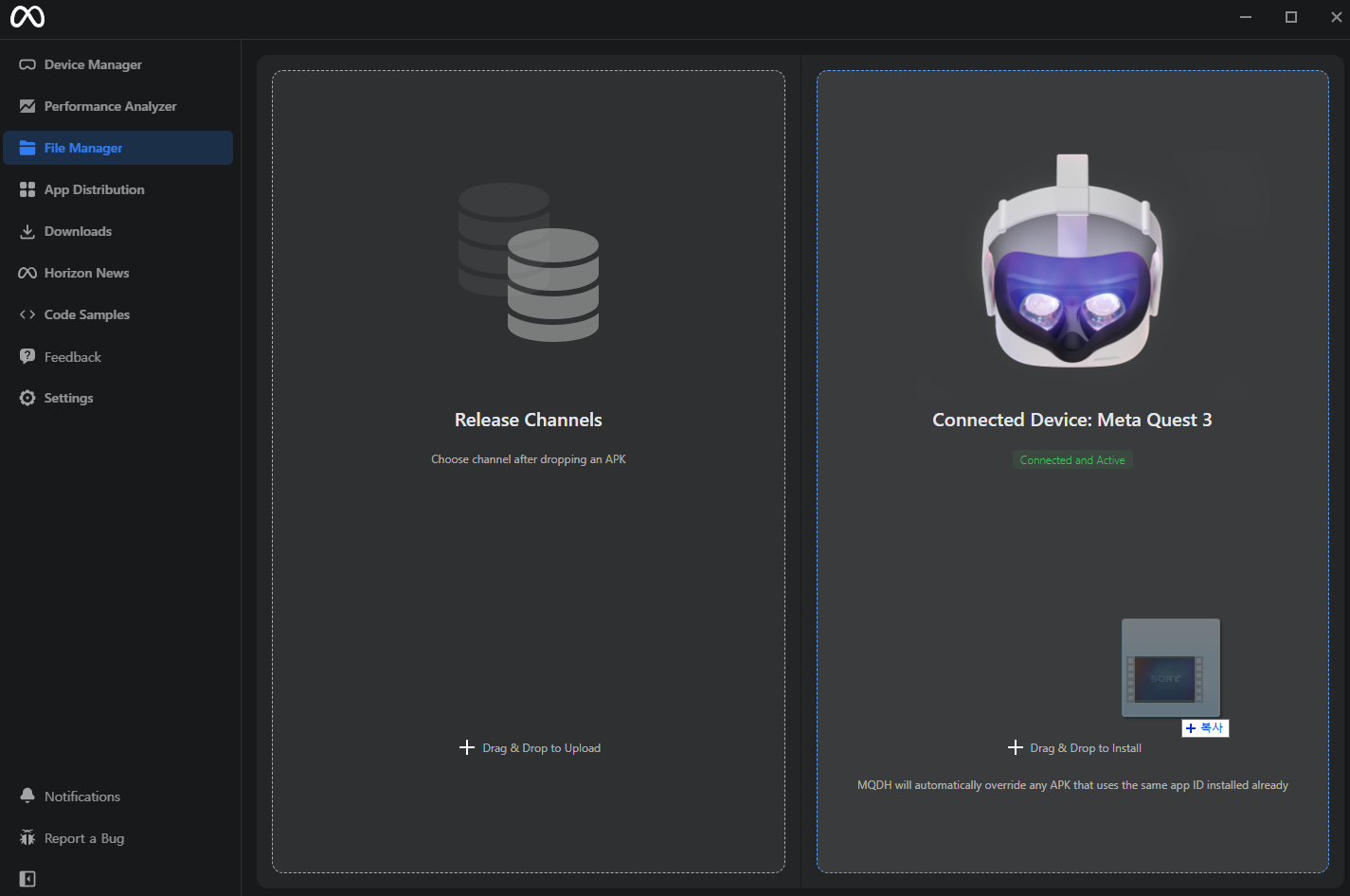Click the Device Manager headset icon
Screen dimensions: 1350x896
(x=27, y=64)
